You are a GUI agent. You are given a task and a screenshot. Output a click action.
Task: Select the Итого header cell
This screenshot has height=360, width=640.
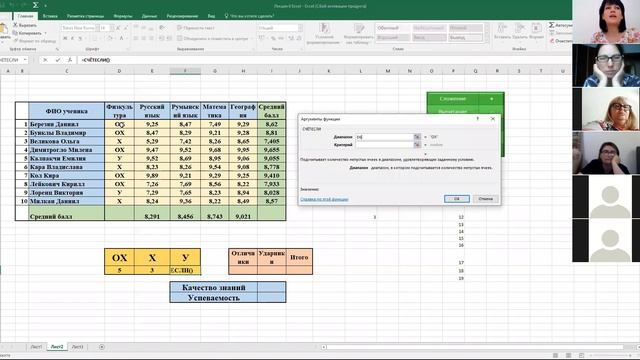pos(299,257)
